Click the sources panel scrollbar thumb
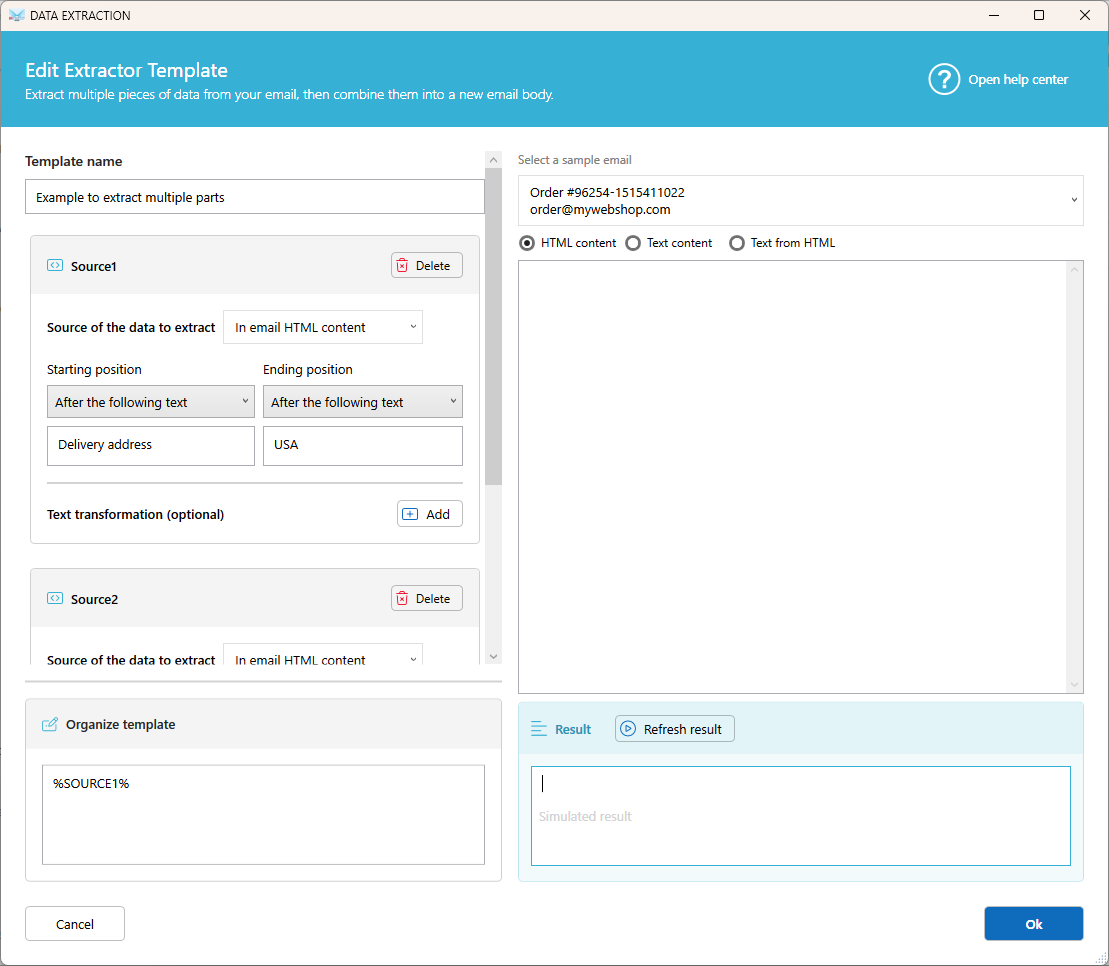Image resolution: width=1109 pixels, height=966 pixels. (494, 327)
